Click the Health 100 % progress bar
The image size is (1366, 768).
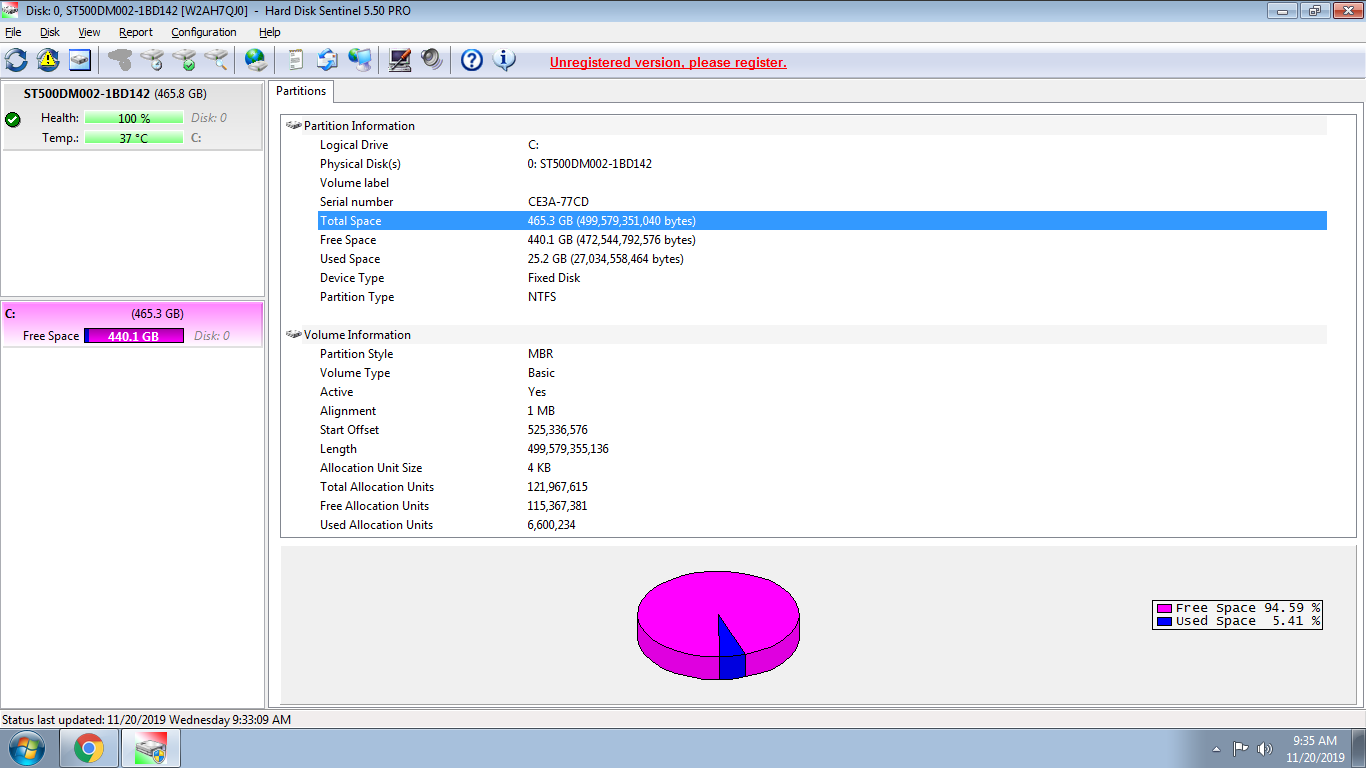click(x=134, y=118)
